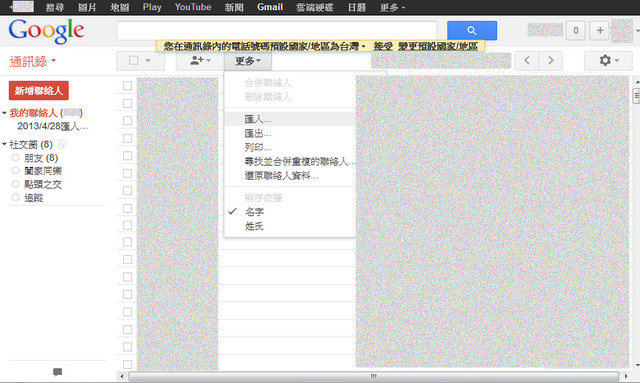Click into the Google search field
This screenshot has width=640, height=383.
click(x=276, y=31)
